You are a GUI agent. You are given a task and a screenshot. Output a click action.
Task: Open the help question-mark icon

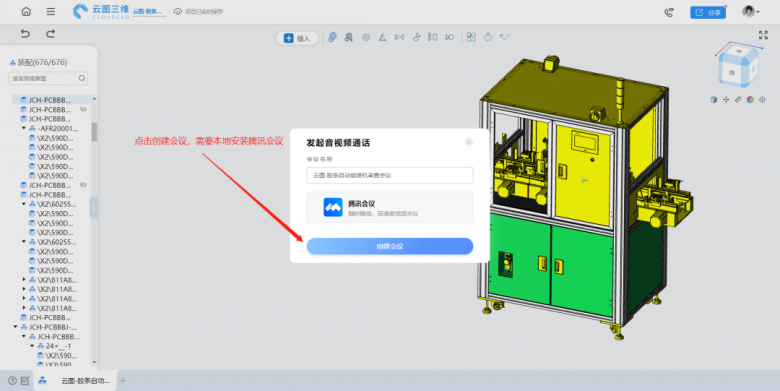tap(12, 381)
